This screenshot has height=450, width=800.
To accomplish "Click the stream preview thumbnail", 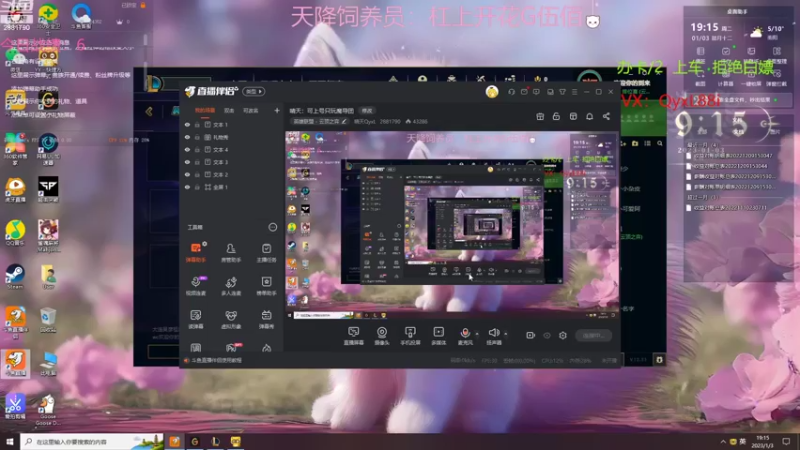I will [452, 225].
